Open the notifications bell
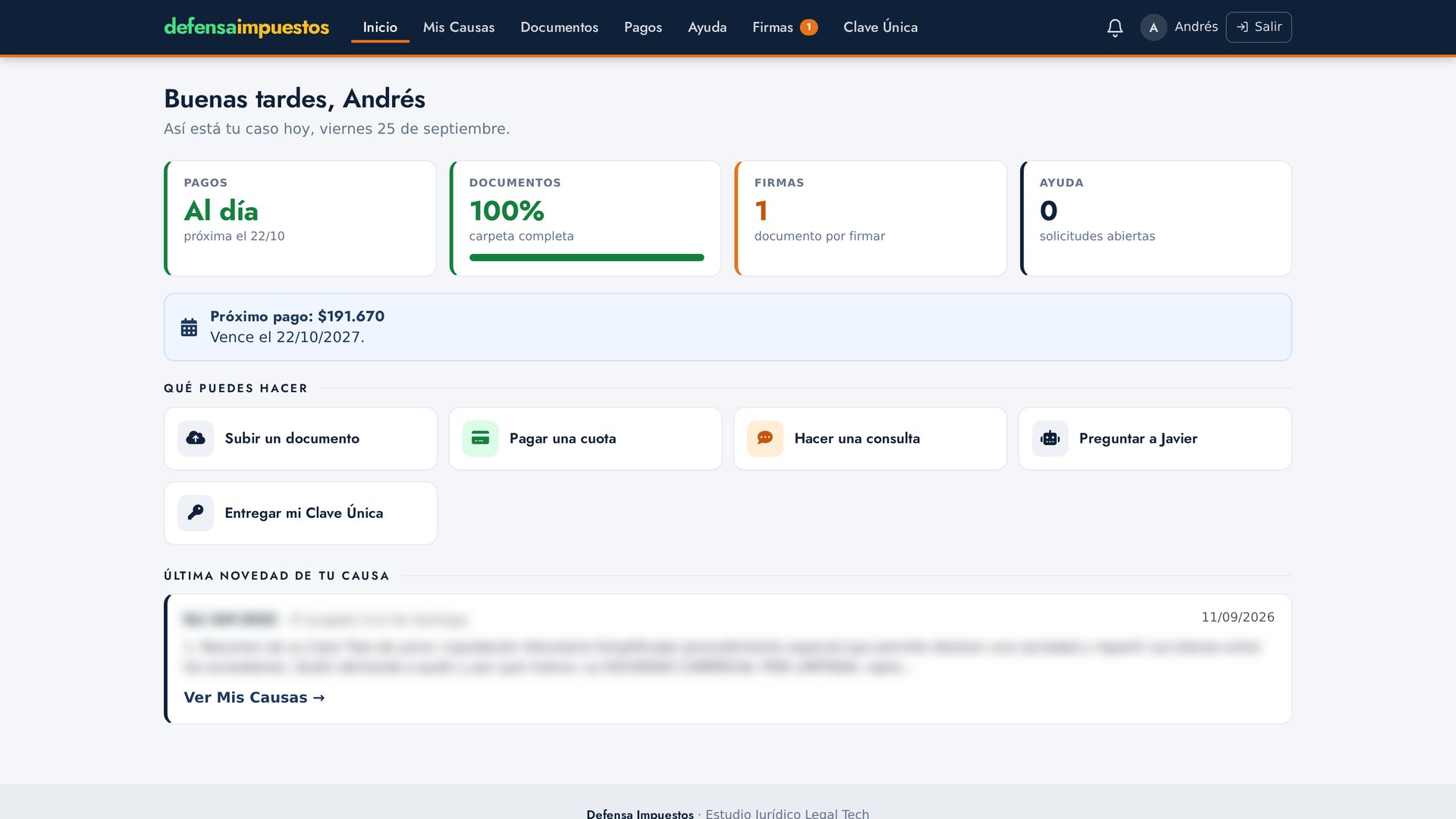This screenshot has width=1456, height=819. click(1115, 28)
